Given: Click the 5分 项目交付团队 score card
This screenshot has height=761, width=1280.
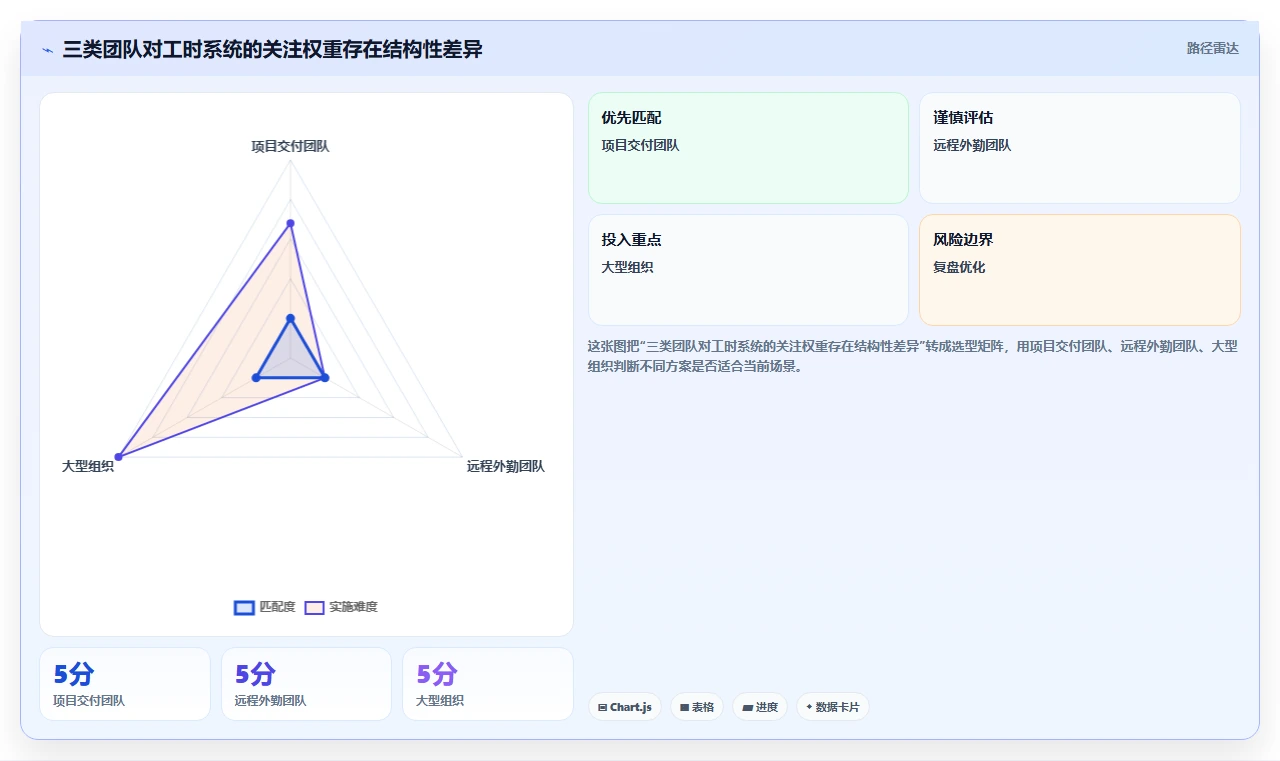Looking at the screenshot, I should click(x=125, y=684).
